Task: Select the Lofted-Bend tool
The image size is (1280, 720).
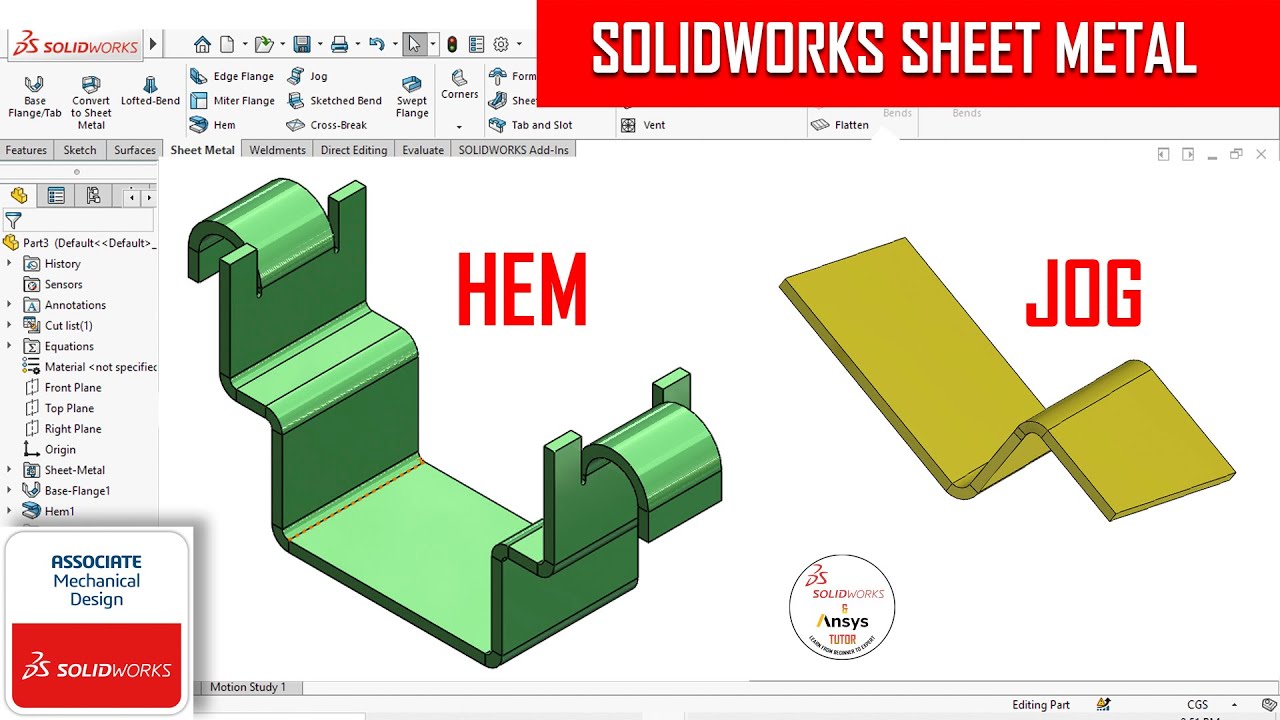Action: coord(150,90)
